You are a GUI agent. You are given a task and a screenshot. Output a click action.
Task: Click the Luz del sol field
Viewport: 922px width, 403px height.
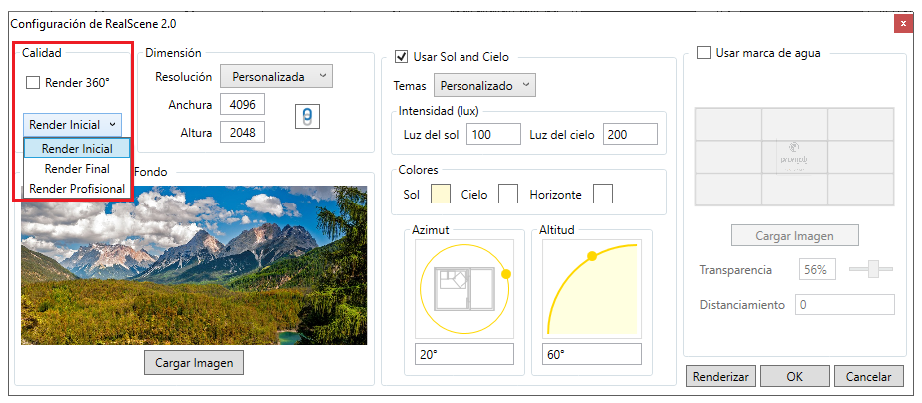tap(493, 134)
